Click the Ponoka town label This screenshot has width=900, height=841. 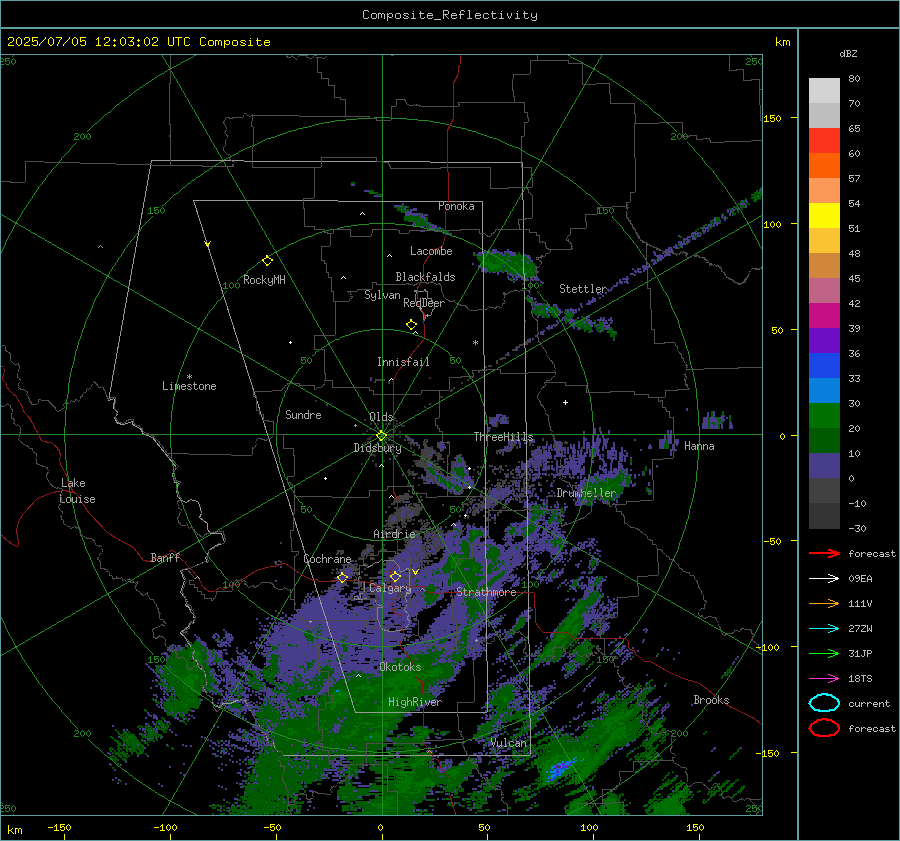pyautogui.click(x=456, y=206)
